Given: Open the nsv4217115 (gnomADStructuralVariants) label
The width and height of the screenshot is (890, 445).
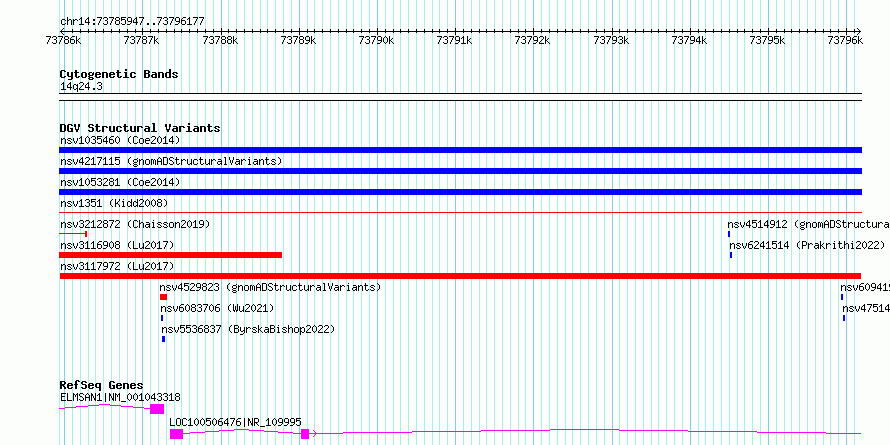Looking at the screenshot, I should [171, 161].
